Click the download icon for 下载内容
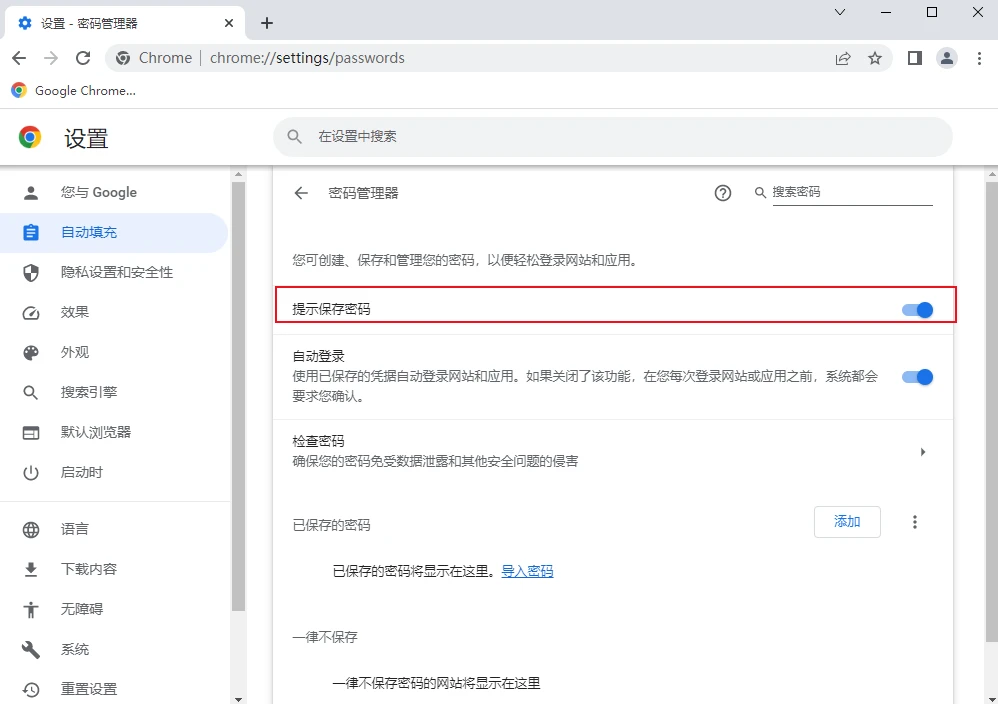 (x=31, y=570)
